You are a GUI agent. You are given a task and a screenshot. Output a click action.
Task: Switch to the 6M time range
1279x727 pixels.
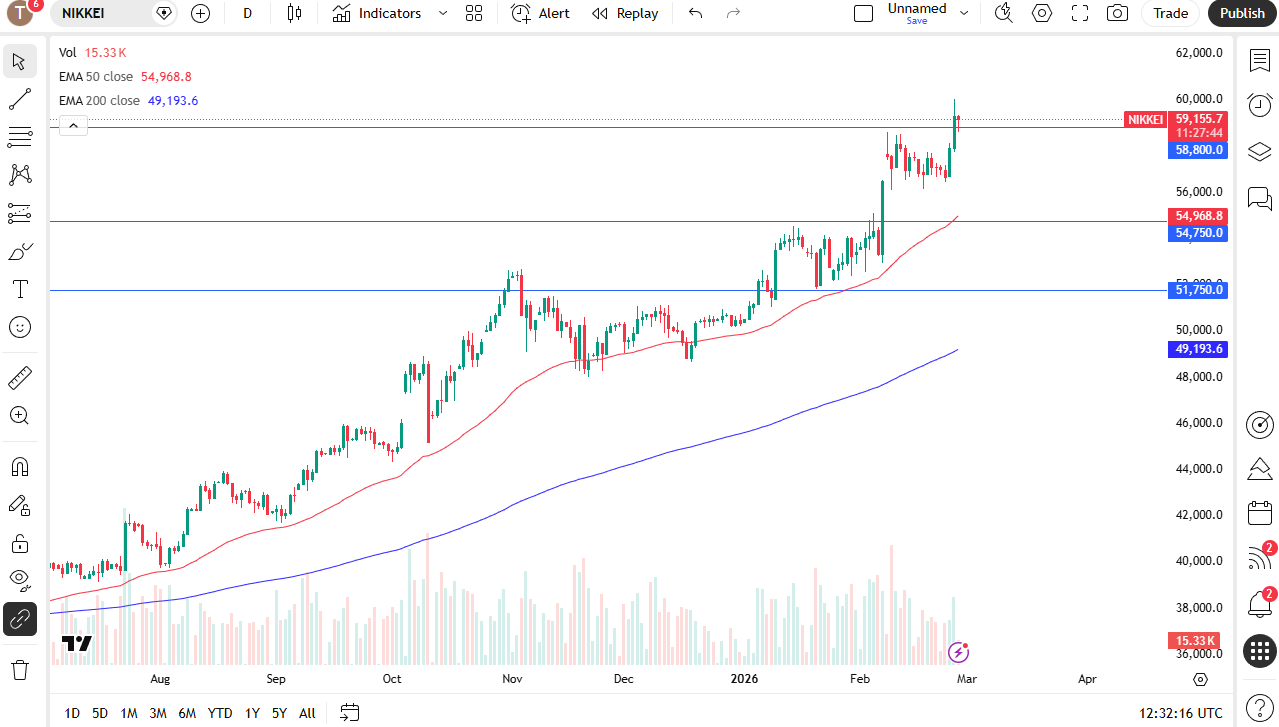point(187,713)
